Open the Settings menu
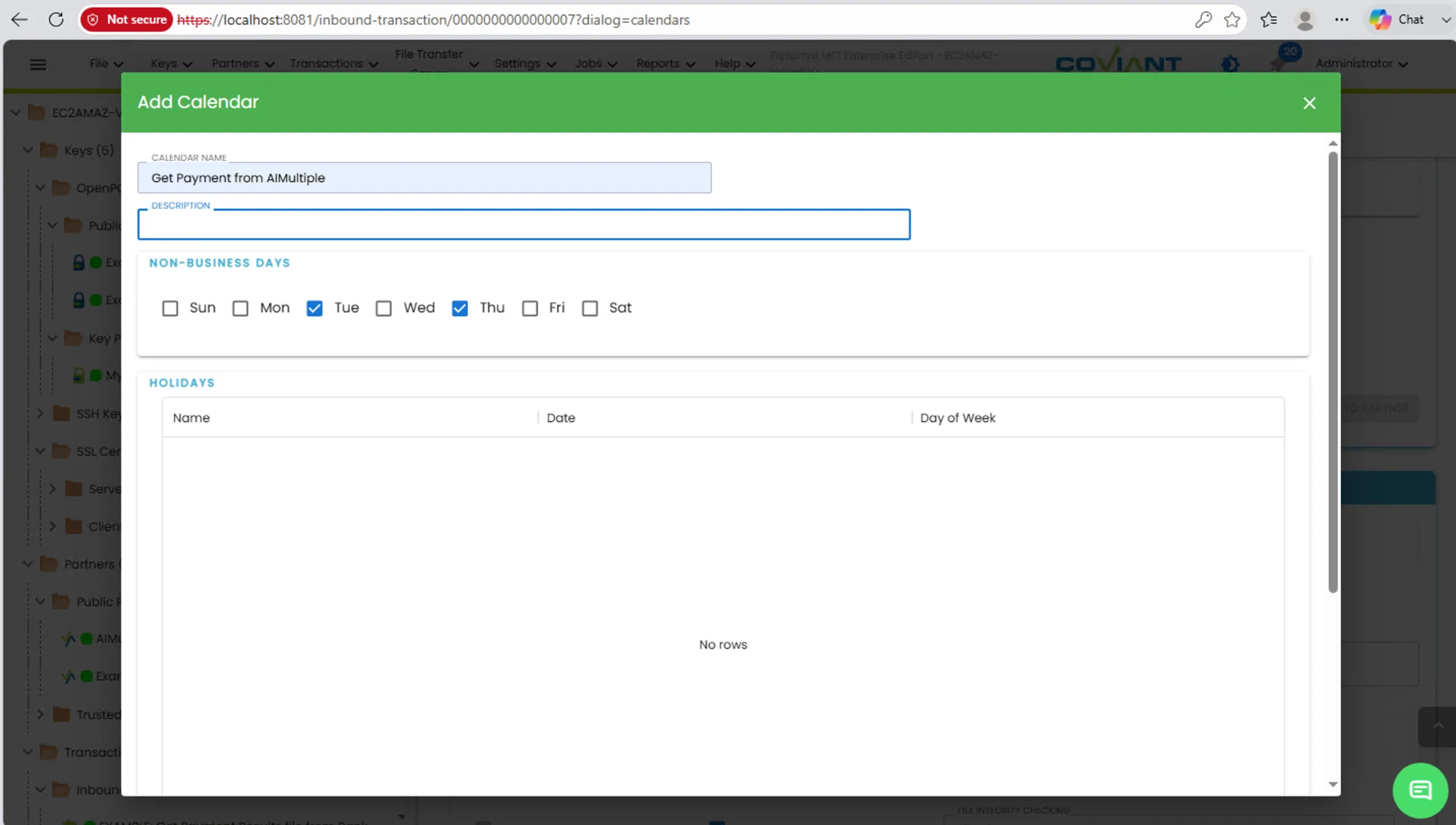Screen dimensions: 1456x825 click(525, 63)
